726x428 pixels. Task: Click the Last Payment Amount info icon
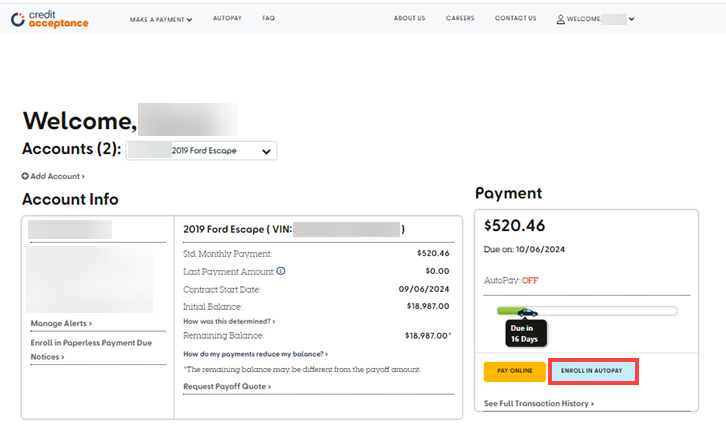click(281, 271)
